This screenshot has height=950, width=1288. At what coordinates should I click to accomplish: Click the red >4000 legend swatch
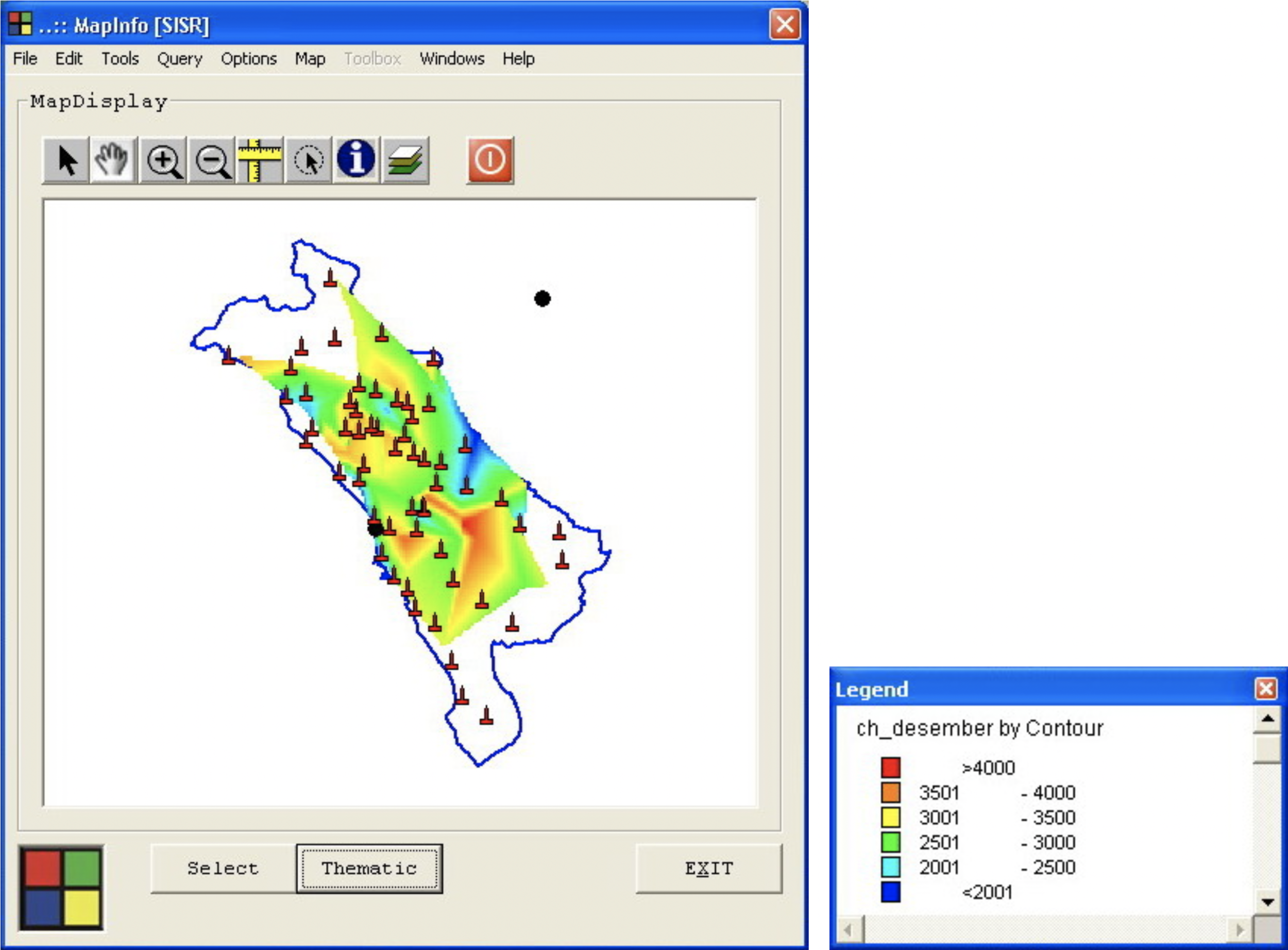point(890,767)
